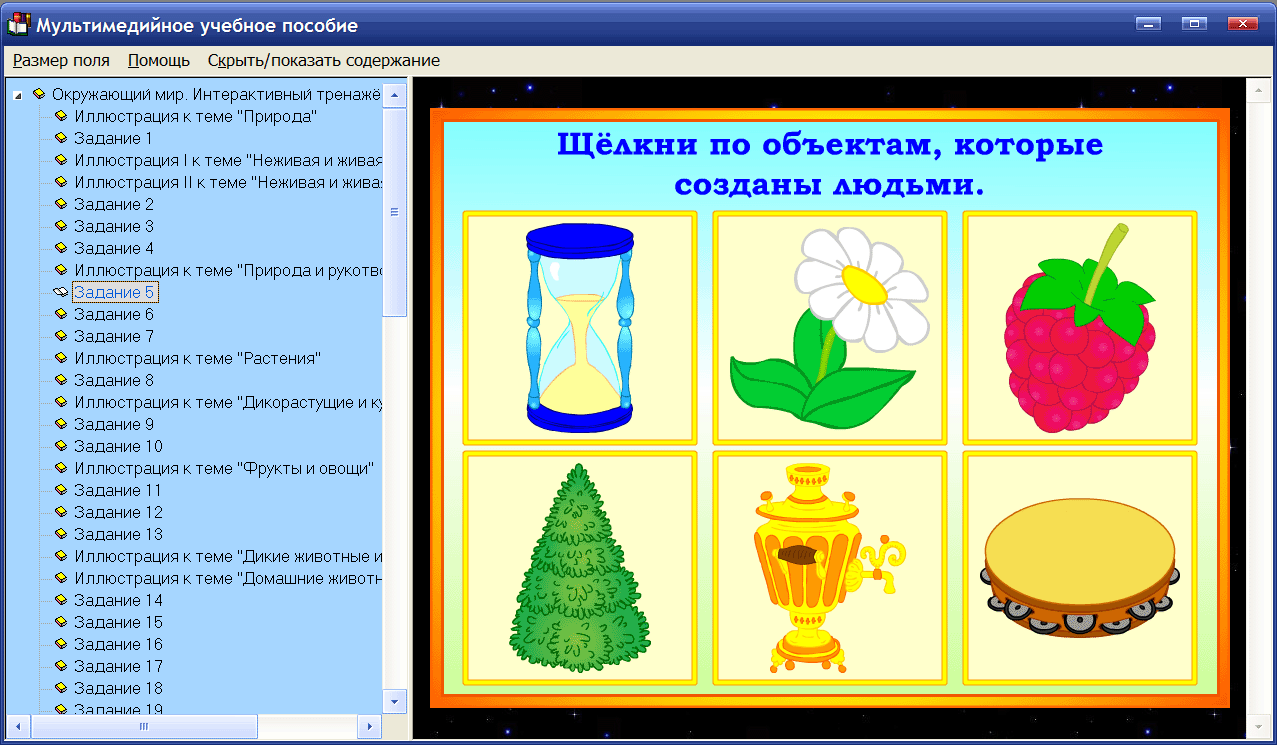The image size is (1277, 745).
Task: Select Задание 8 in the contents tree
Action: point(113,380)
